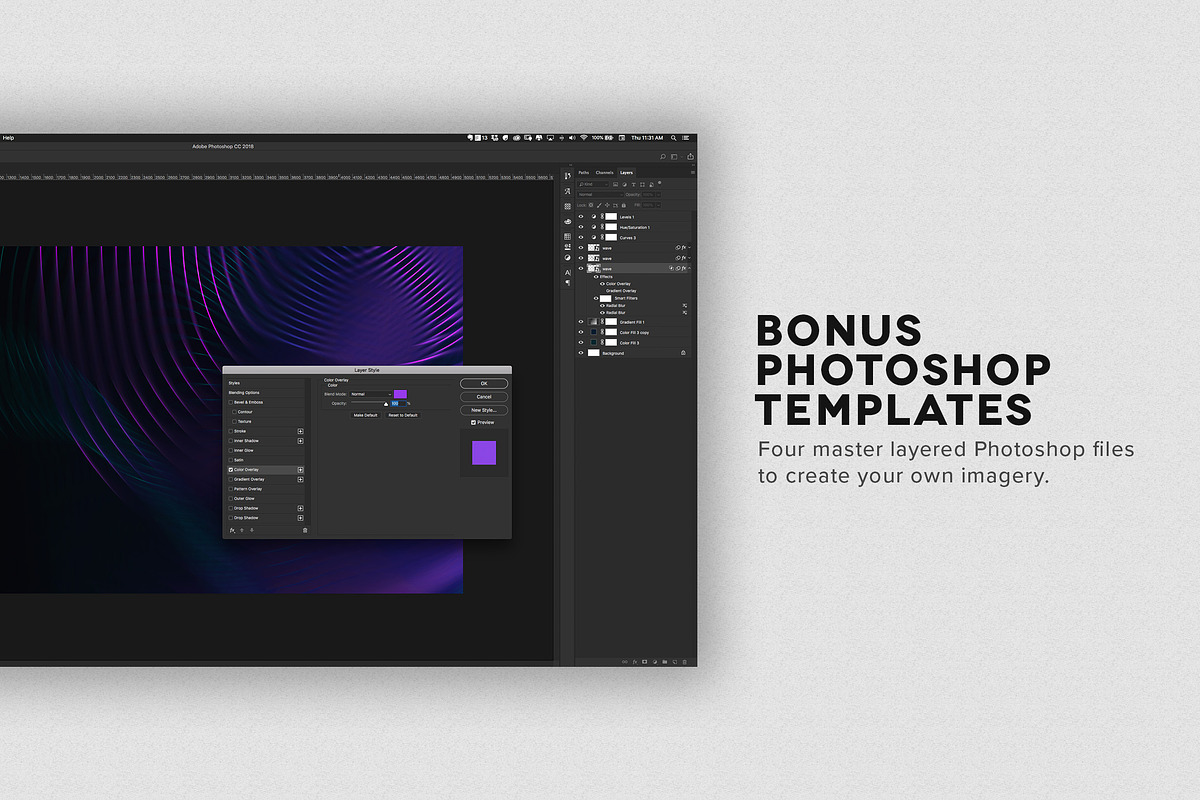
Task: Enable the Contour checkbox
Action: pos(235,412)
